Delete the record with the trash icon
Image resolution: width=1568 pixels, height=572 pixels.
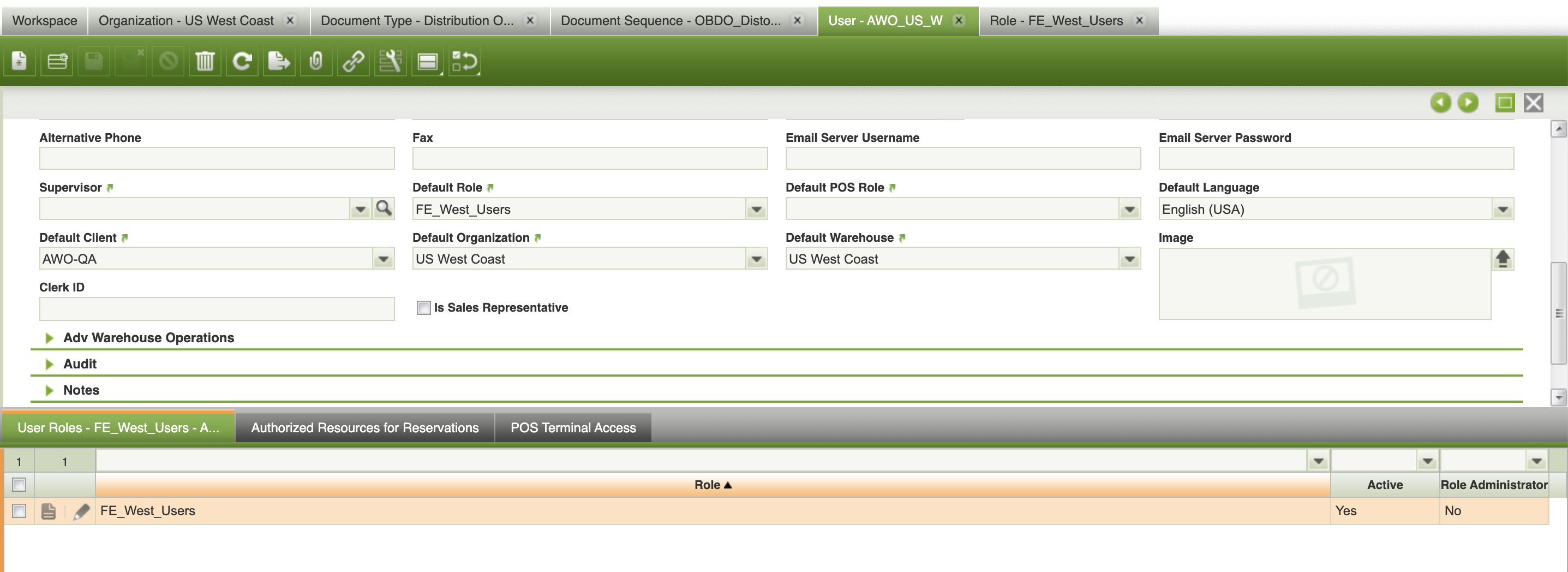[x=205, y=61]
